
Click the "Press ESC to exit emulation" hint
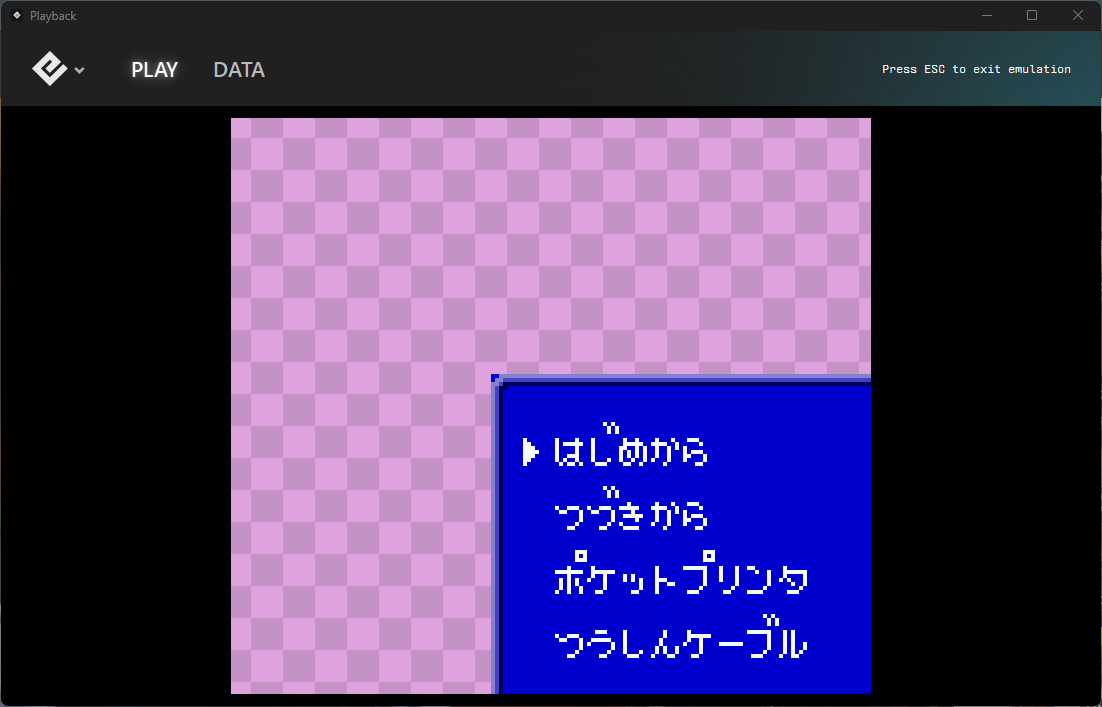(x=976, y=69)
